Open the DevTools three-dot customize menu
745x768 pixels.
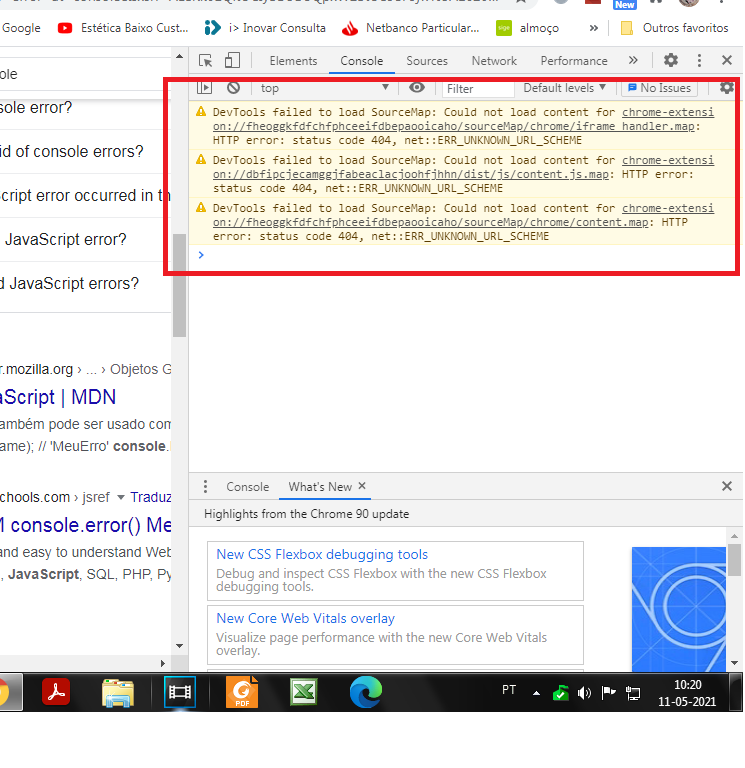pyautogui.click(x=699, y=60)
